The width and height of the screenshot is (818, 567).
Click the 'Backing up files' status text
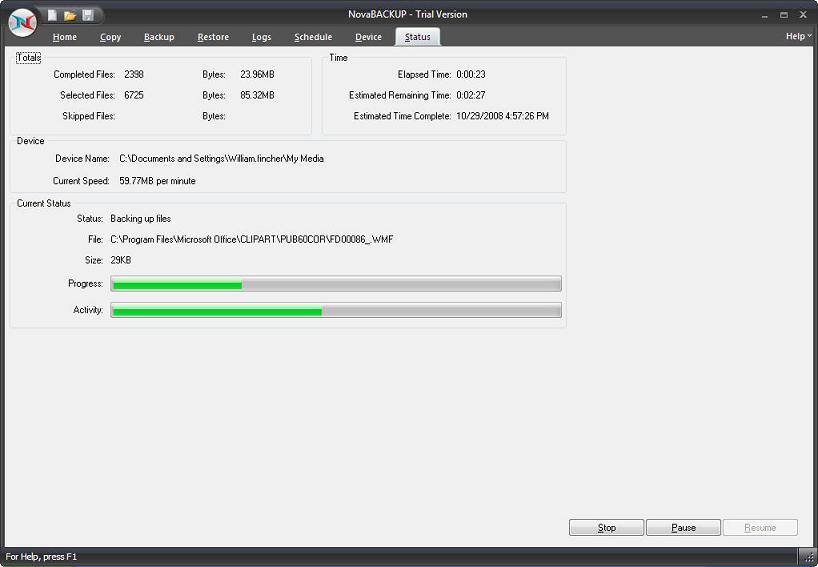(141, 219)
